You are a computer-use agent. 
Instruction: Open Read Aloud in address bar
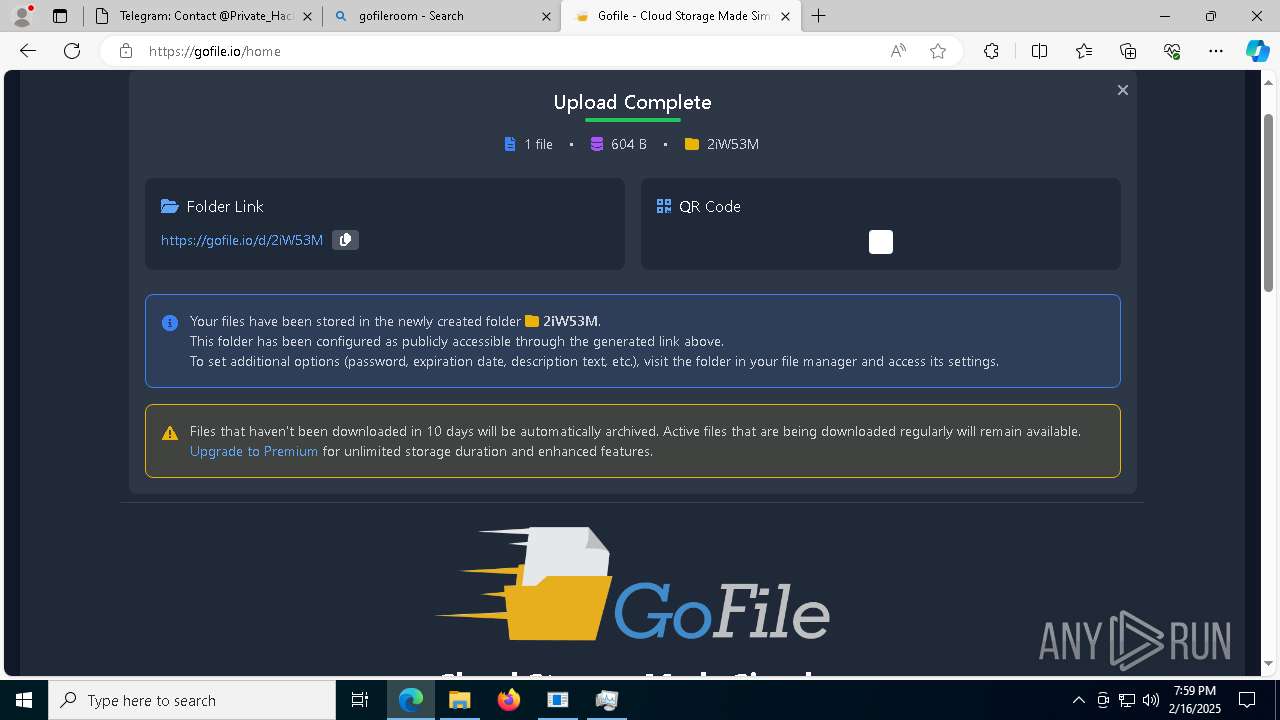click(x=898, y=51)
